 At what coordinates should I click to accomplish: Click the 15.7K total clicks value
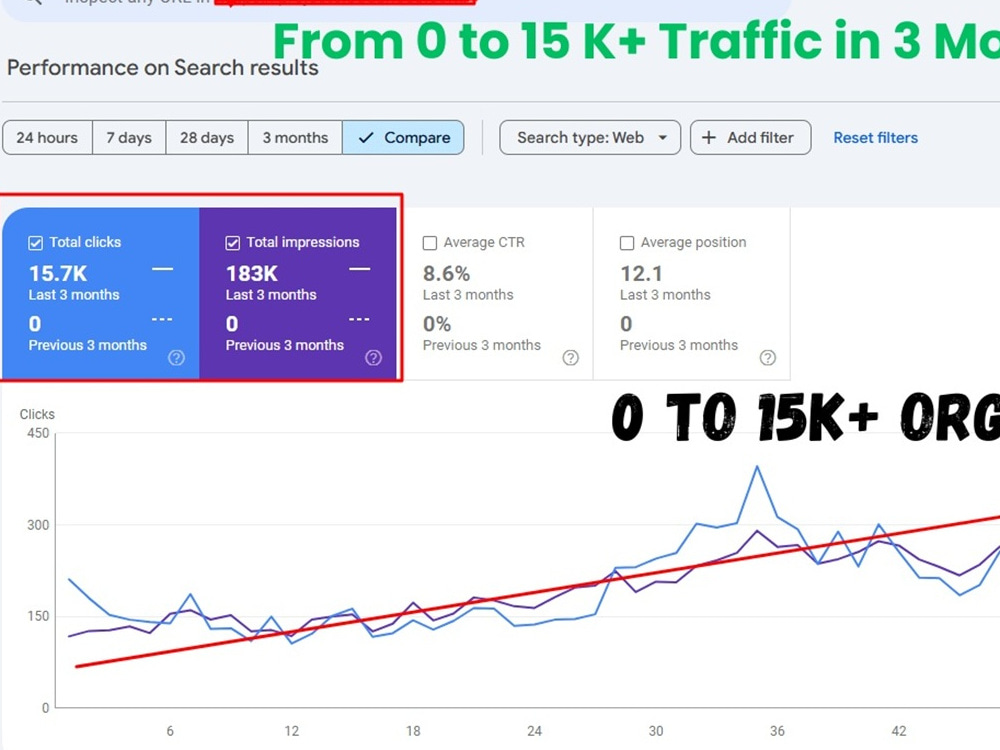[58, 274]
